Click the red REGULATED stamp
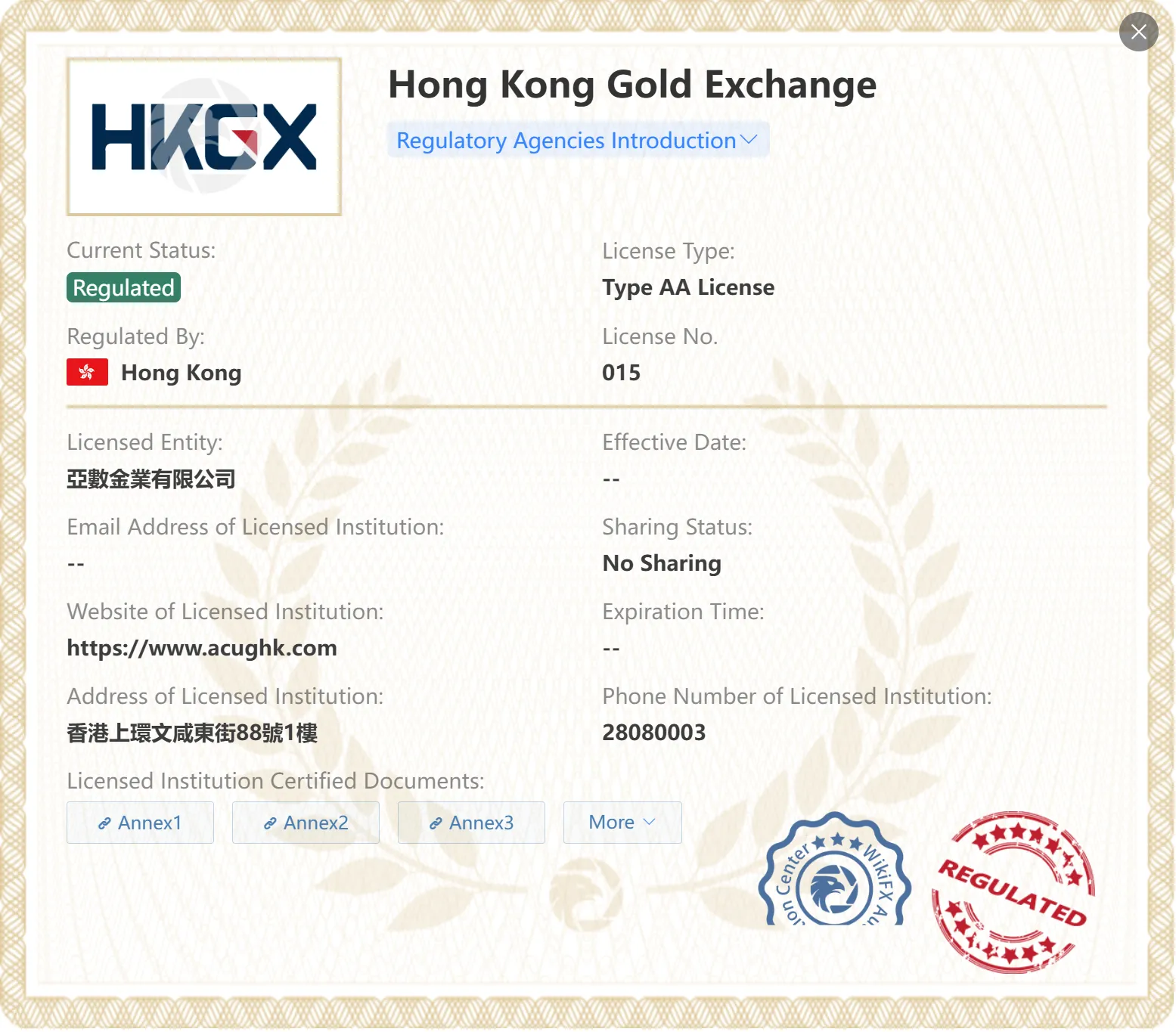This screenshot has width=1176, height=1032. [x=1013, y=892]
